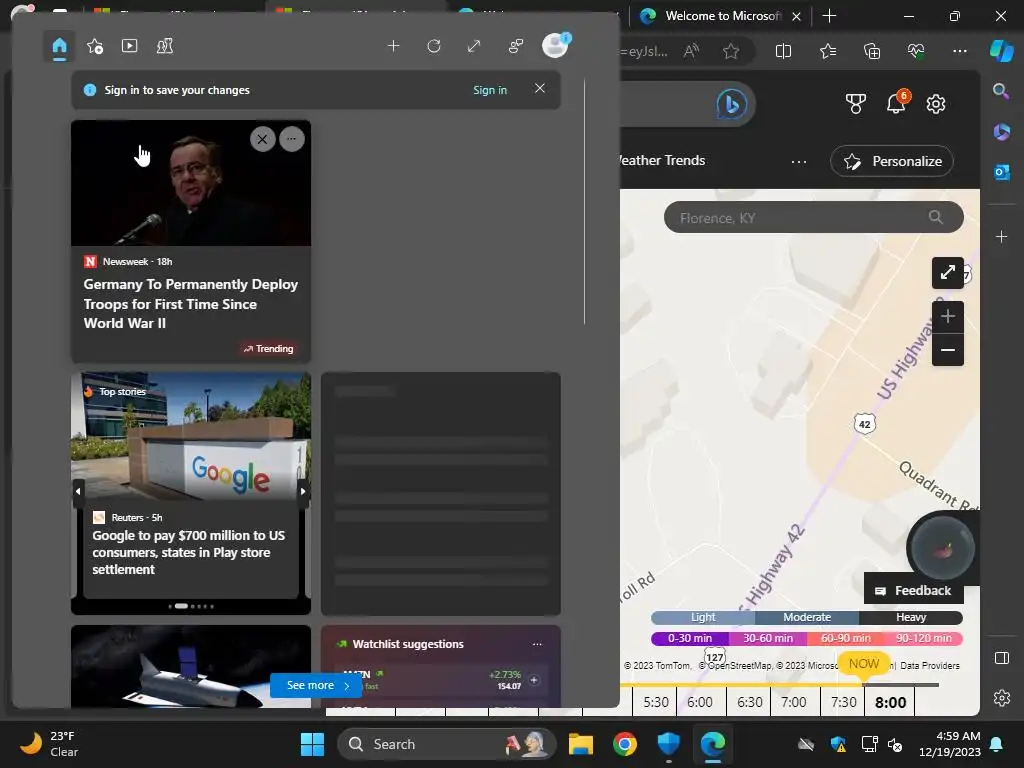Open Outlook in Edge sidebar
This screenshot has height=768, width=1024.
click(x=1001, y=172)
